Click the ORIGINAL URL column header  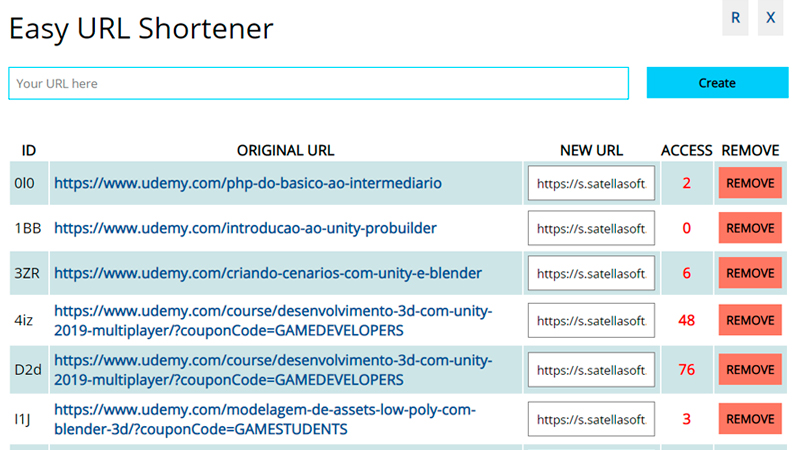(x=286, y=151)
